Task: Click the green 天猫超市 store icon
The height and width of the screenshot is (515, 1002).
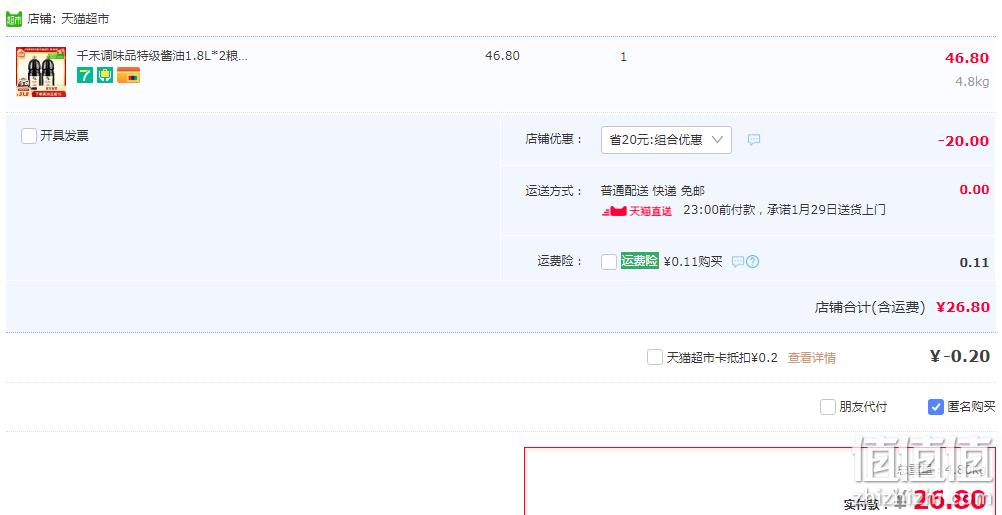Action: click(14, 19)
